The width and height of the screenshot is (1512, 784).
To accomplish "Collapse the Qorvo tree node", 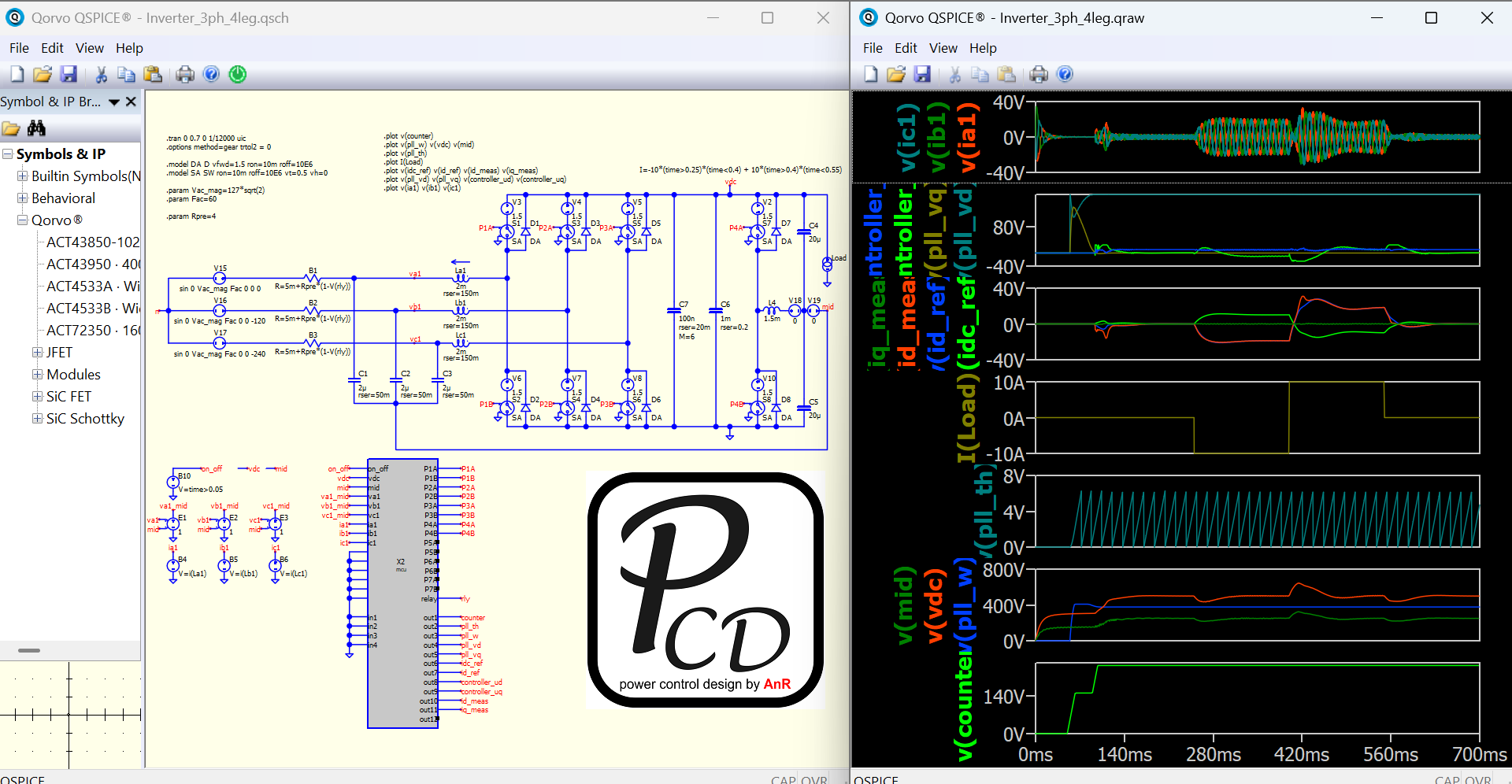I will click(x=22, y=220).
